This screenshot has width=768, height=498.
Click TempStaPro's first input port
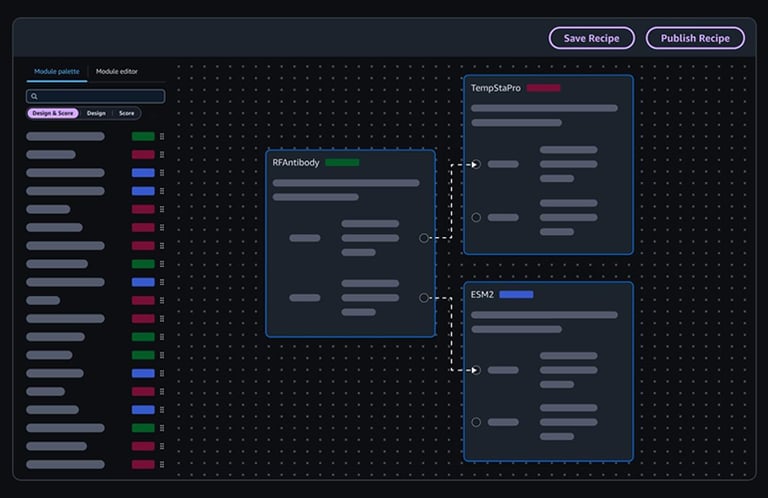pyautogui.click(x=476, y=164)
